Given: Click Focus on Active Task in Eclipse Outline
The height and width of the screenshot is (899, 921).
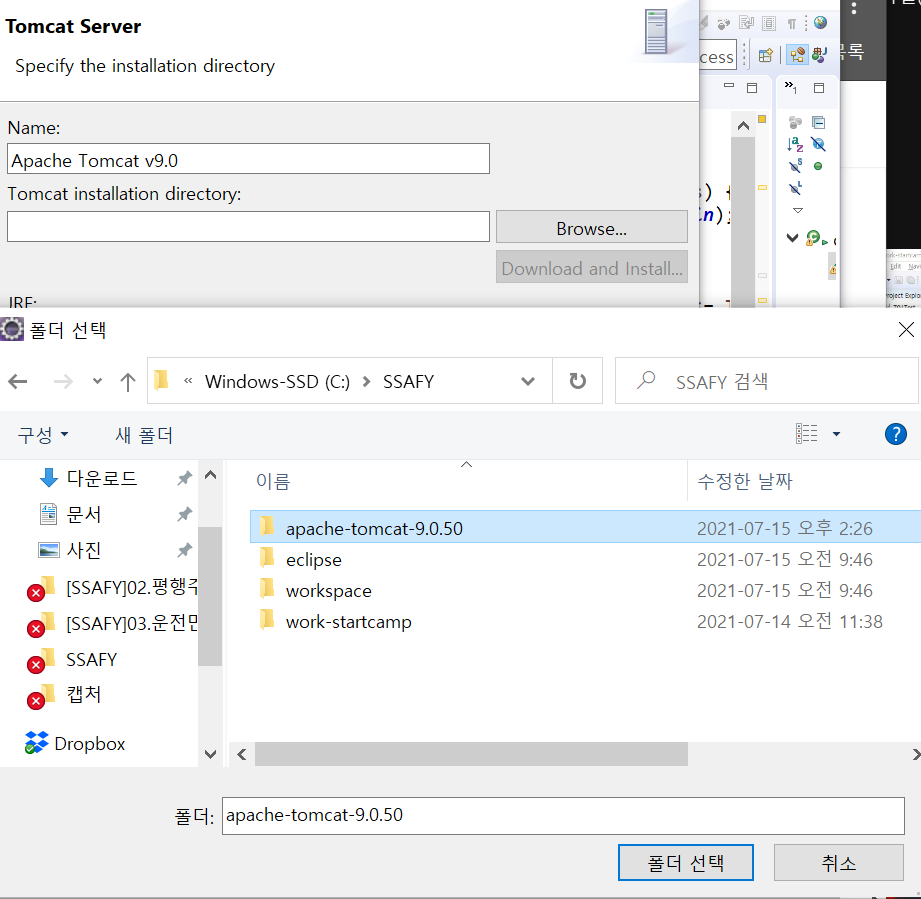Looking at the screenshot, I should tap(795, 122).
